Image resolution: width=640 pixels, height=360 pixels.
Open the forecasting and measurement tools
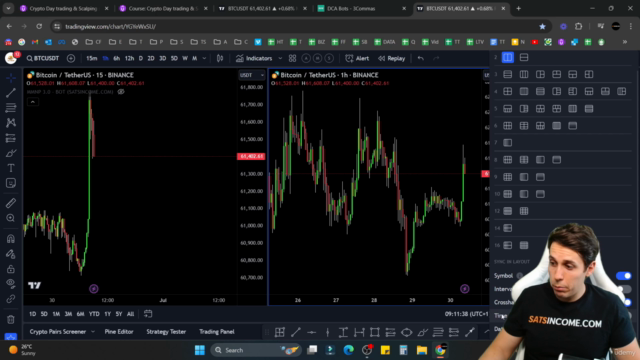pyautogui.click(x=11, y=138)
